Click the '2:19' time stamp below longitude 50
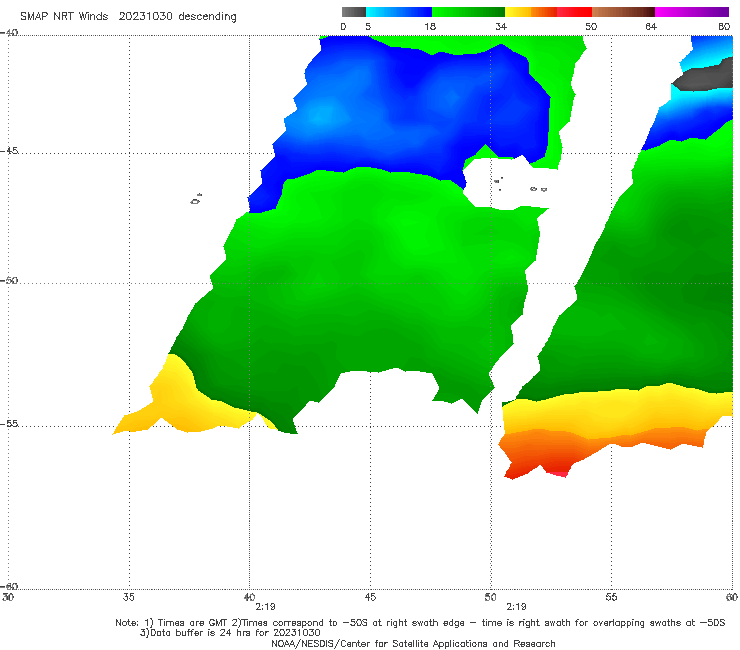This screenshot has height=650, width=740. (516, 607)
